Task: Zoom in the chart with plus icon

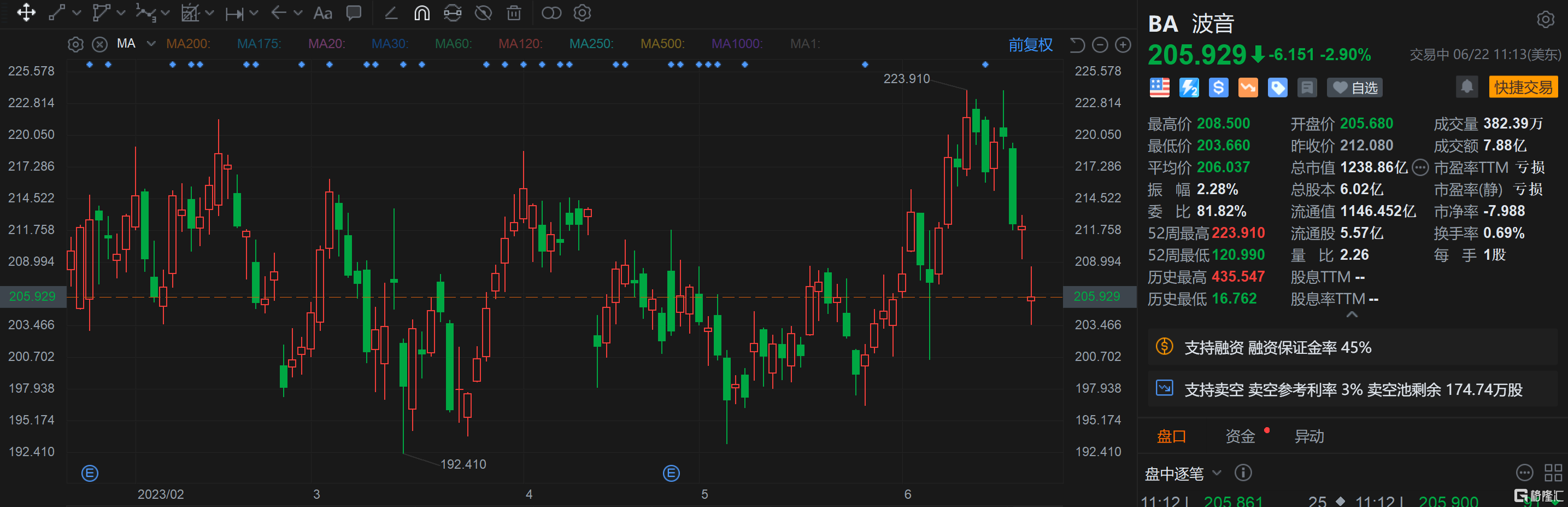Action: tap(1123, 45)
